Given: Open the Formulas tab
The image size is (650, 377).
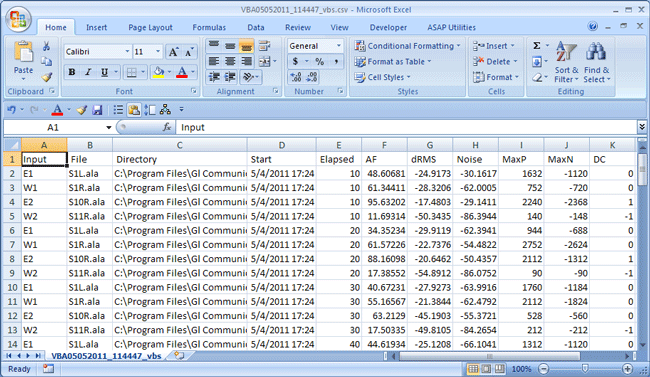Looking at the screenshot, I should 209,27.
